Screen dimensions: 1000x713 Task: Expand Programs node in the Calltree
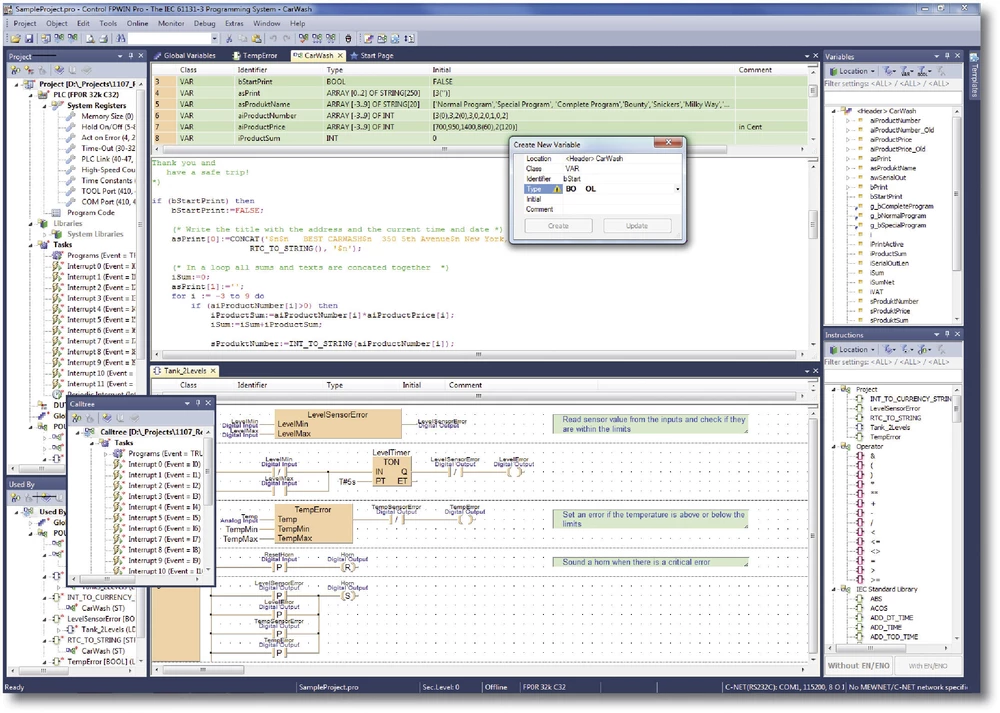(105, 453)
